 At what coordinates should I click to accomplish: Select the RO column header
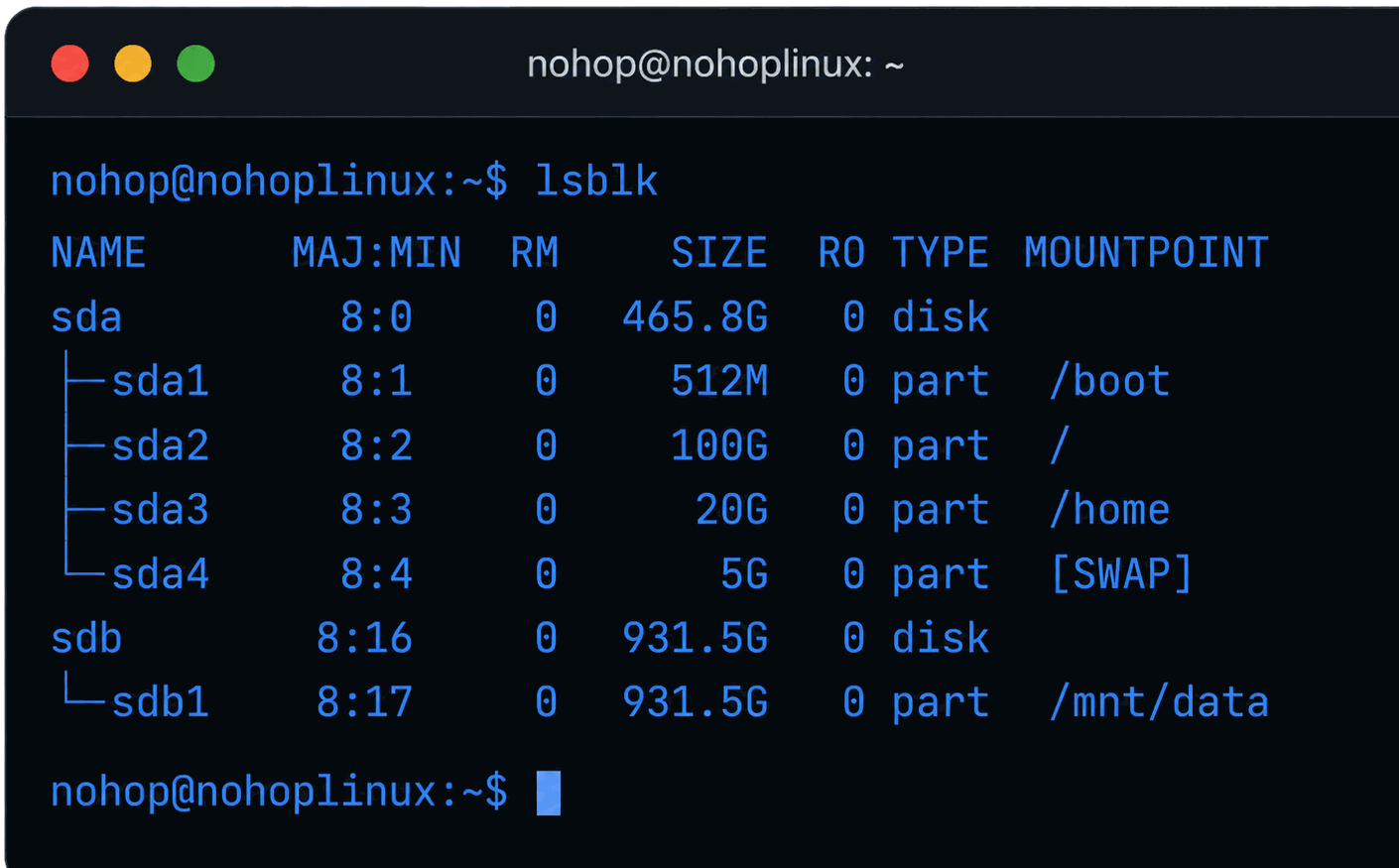[841, 253]
